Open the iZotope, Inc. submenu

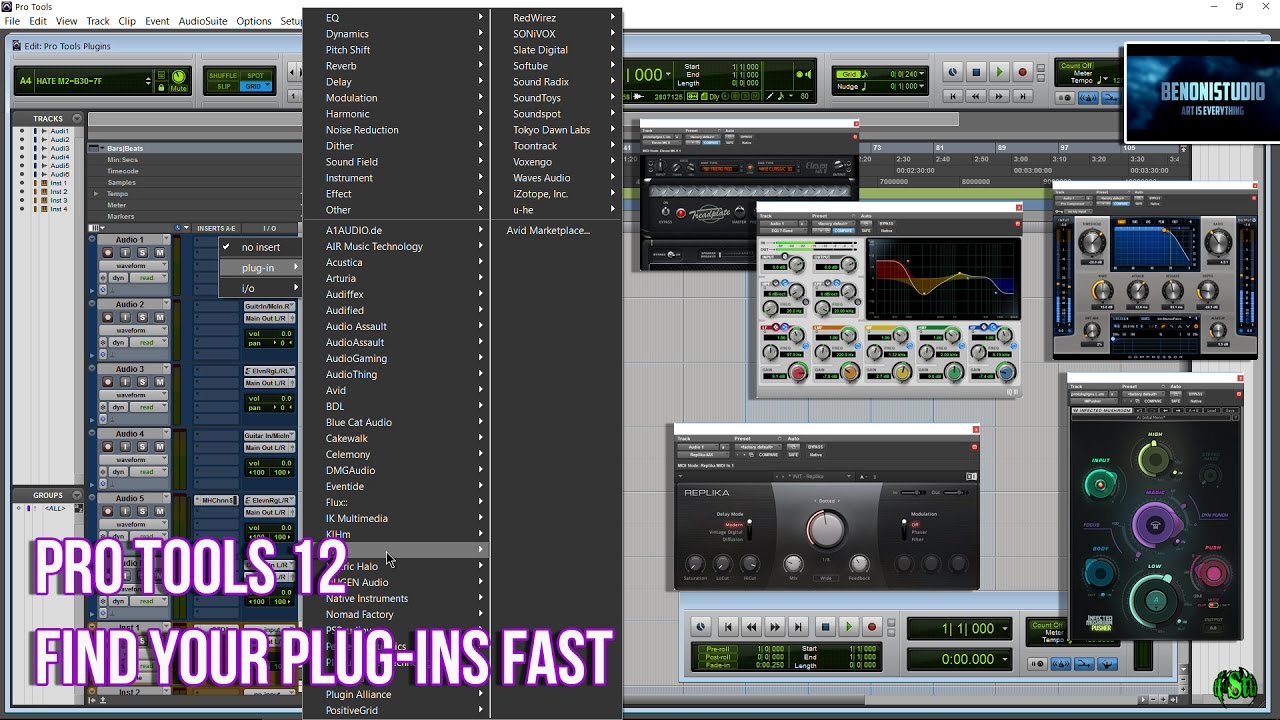click(x=556, y=194)
